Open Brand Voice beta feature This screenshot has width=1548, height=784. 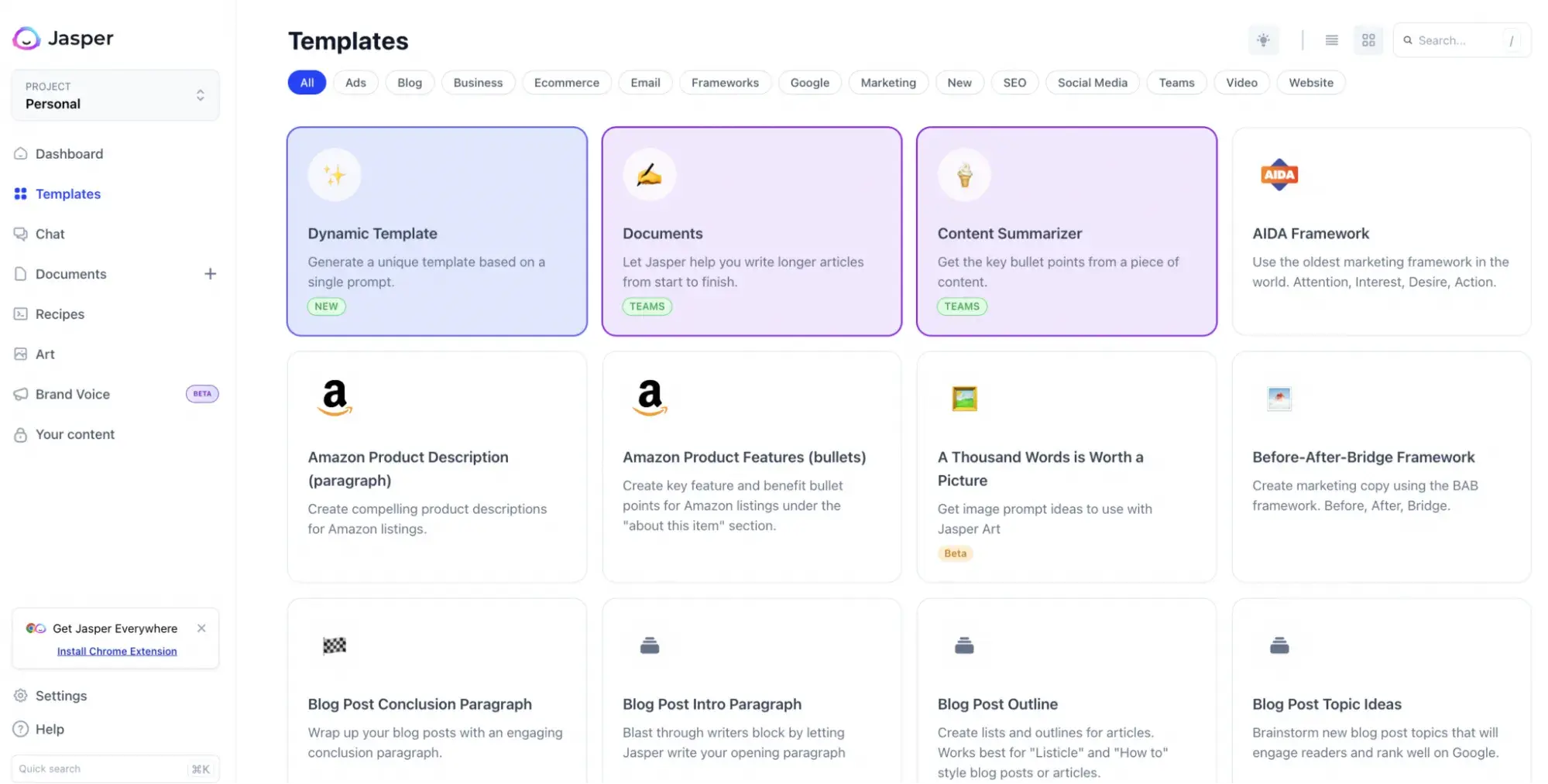pos(73,395)
